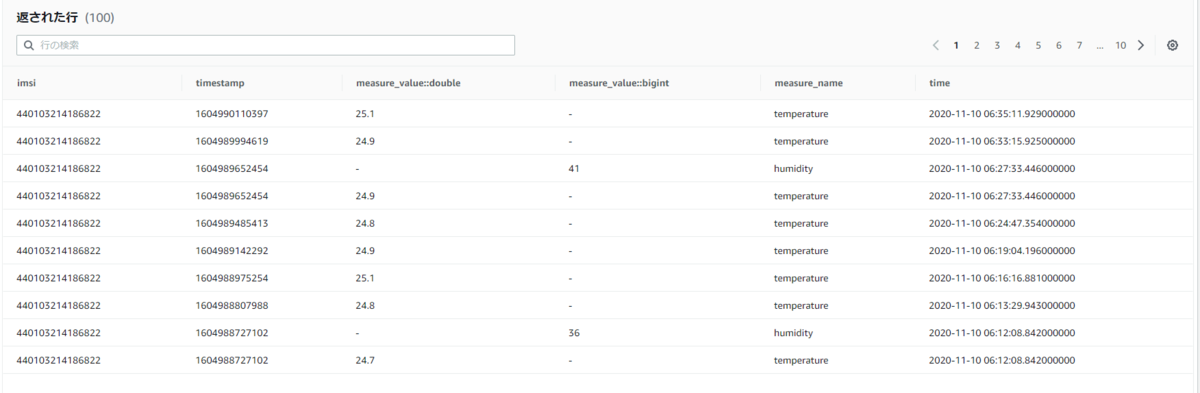This screenshot has width=1200, height=393.
Task: Go to next page with right chevron
Action: [x=1141, y=45]
